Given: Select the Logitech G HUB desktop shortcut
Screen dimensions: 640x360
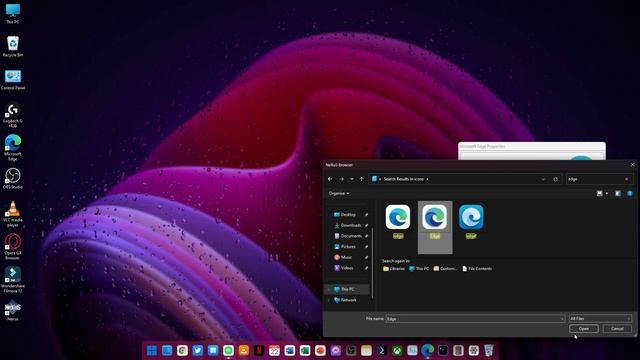Looking at the screenshot, I should 13,115.
